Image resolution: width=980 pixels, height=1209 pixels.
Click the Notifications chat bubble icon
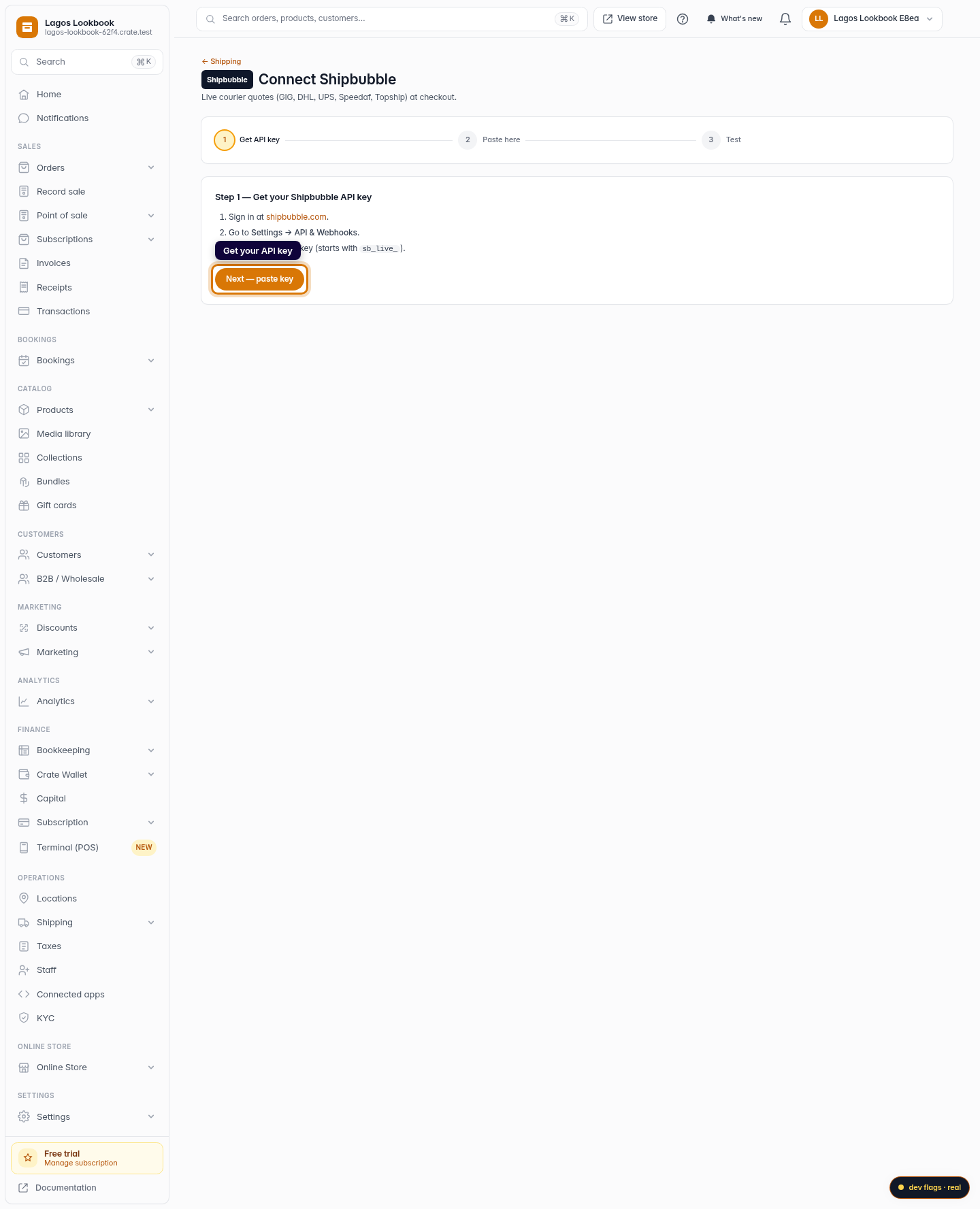click(x=24, y=118)
